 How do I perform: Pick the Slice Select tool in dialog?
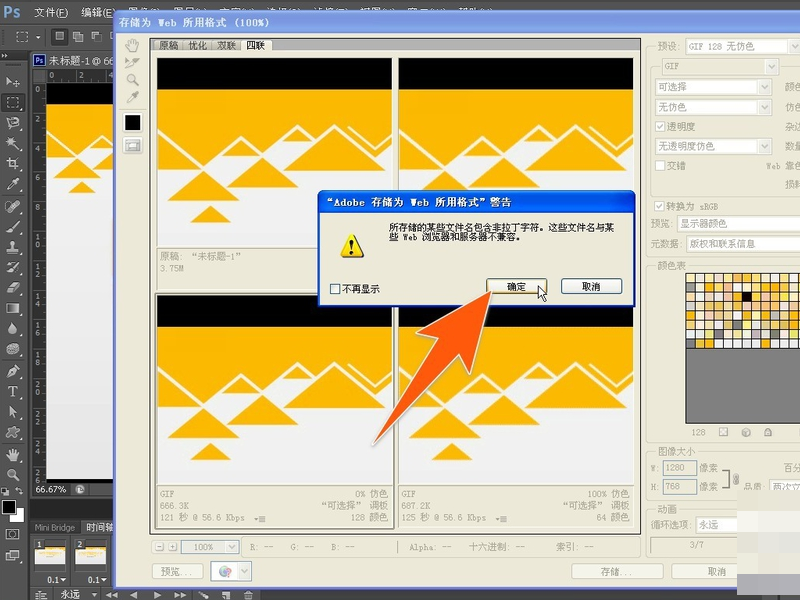[x=133, y=63]
